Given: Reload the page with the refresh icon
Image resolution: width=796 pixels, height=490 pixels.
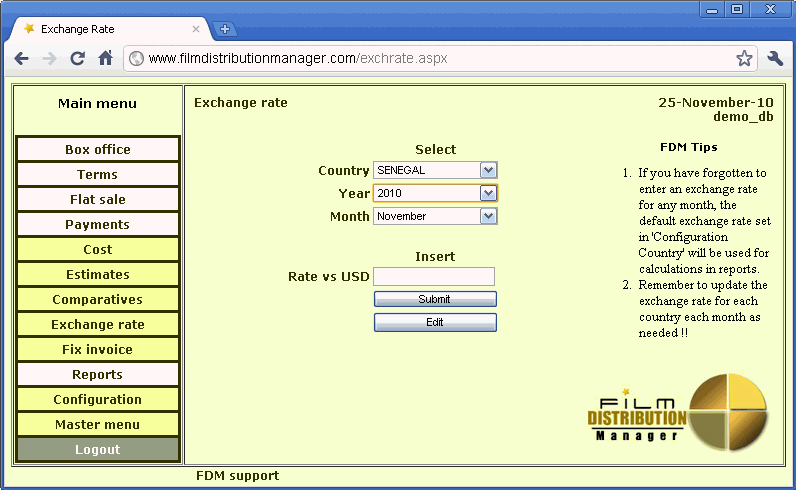Looking at the screenshot, I should point(77,58).
